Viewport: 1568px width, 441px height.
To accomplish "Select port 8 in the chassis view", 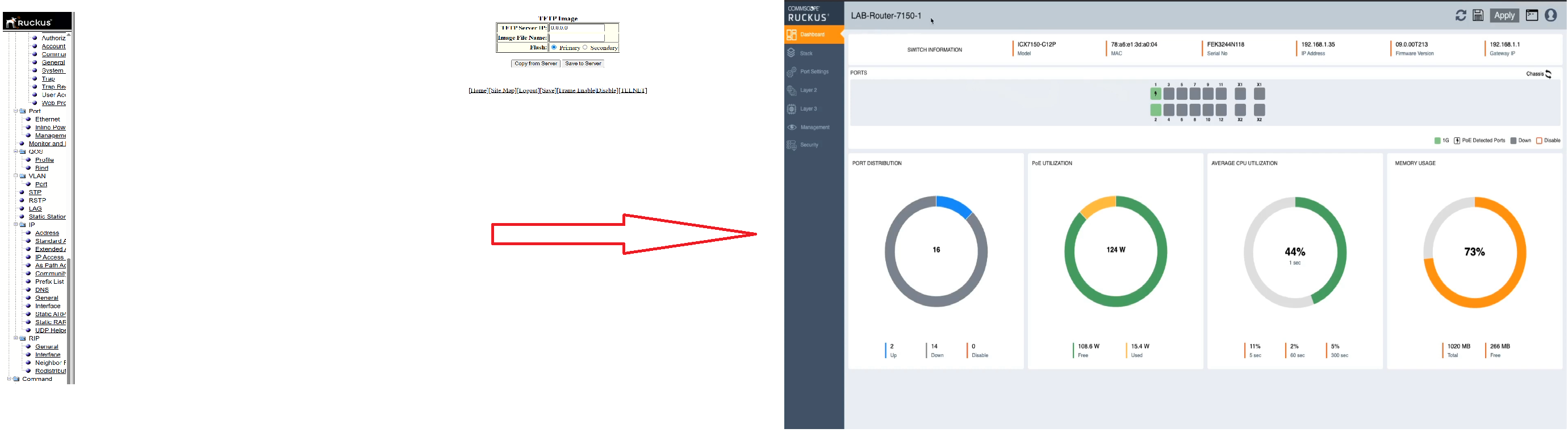I will (1195, 110).
